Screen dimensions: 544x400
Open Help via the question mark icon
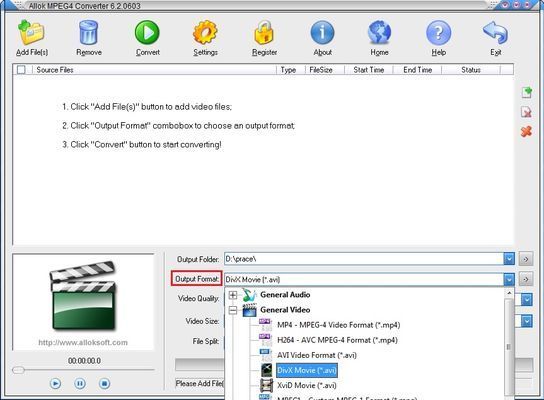[x=439, y=33]
